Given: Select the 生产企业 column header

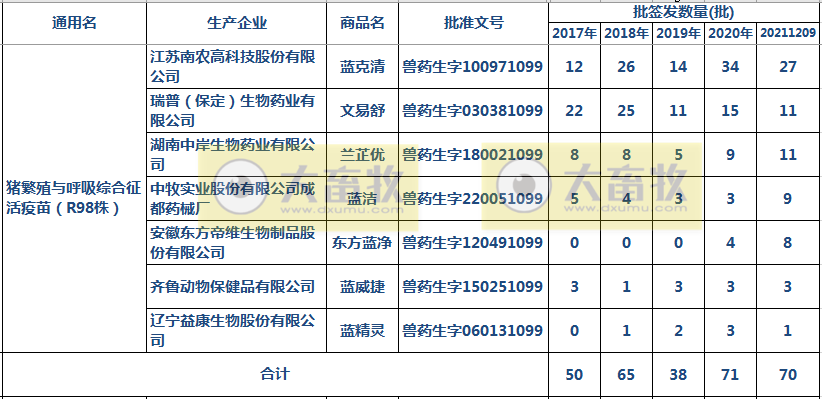Looking at the screenshot, I should 237,23.
